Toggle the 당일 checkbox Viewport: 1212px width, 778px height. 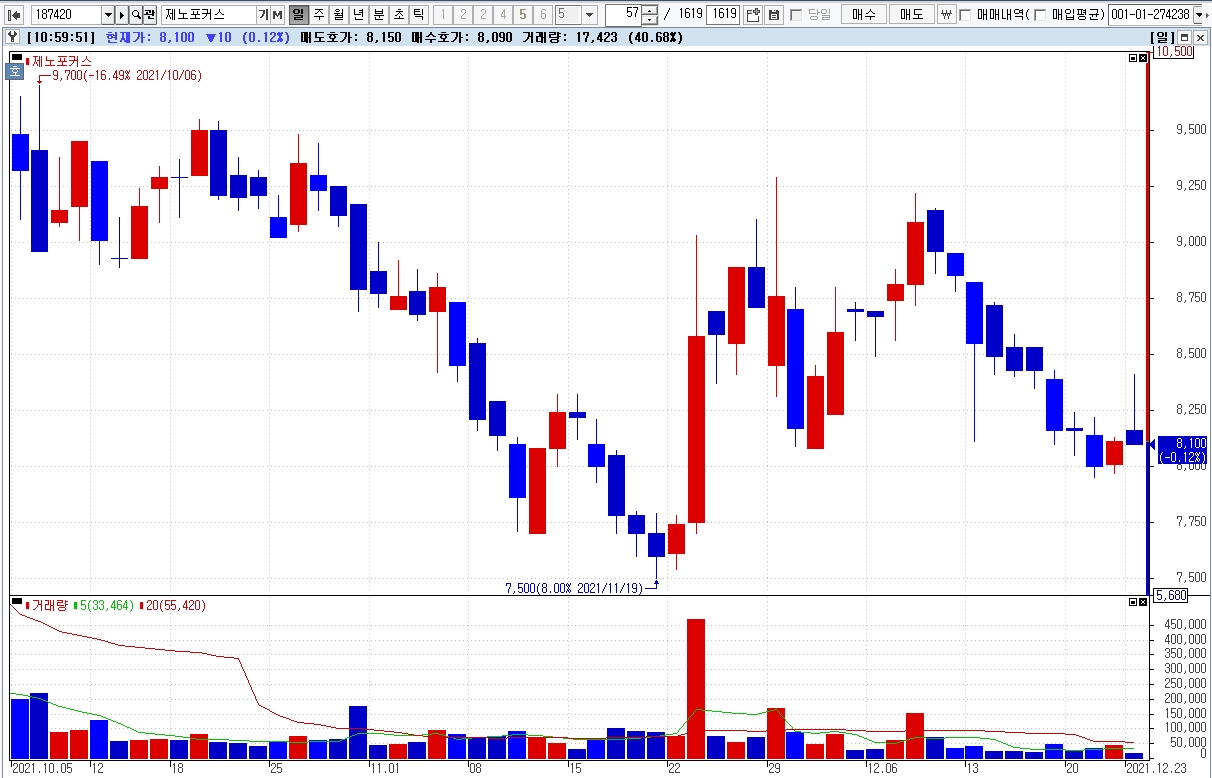click(796, 15)
